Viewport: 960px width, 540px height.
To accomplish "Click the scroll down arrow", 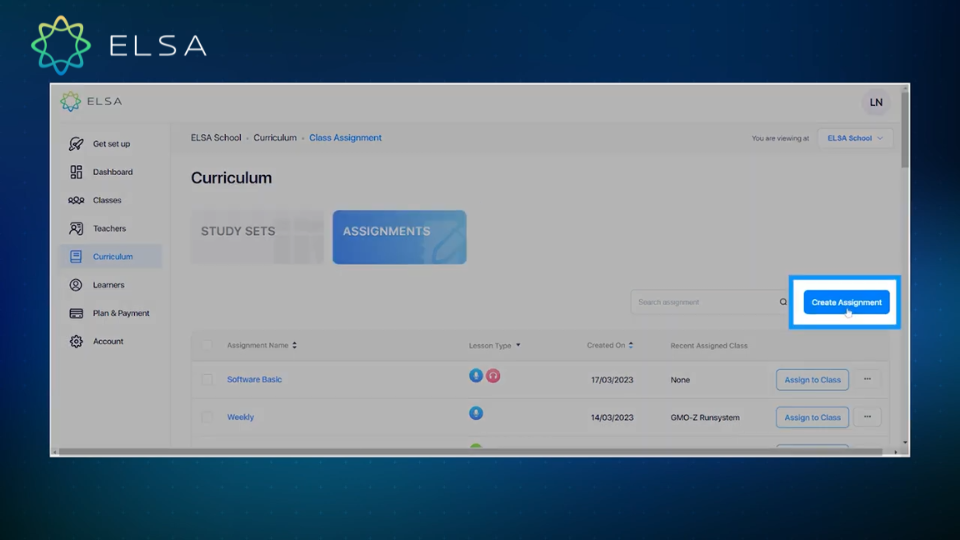I will coord(905,442).
